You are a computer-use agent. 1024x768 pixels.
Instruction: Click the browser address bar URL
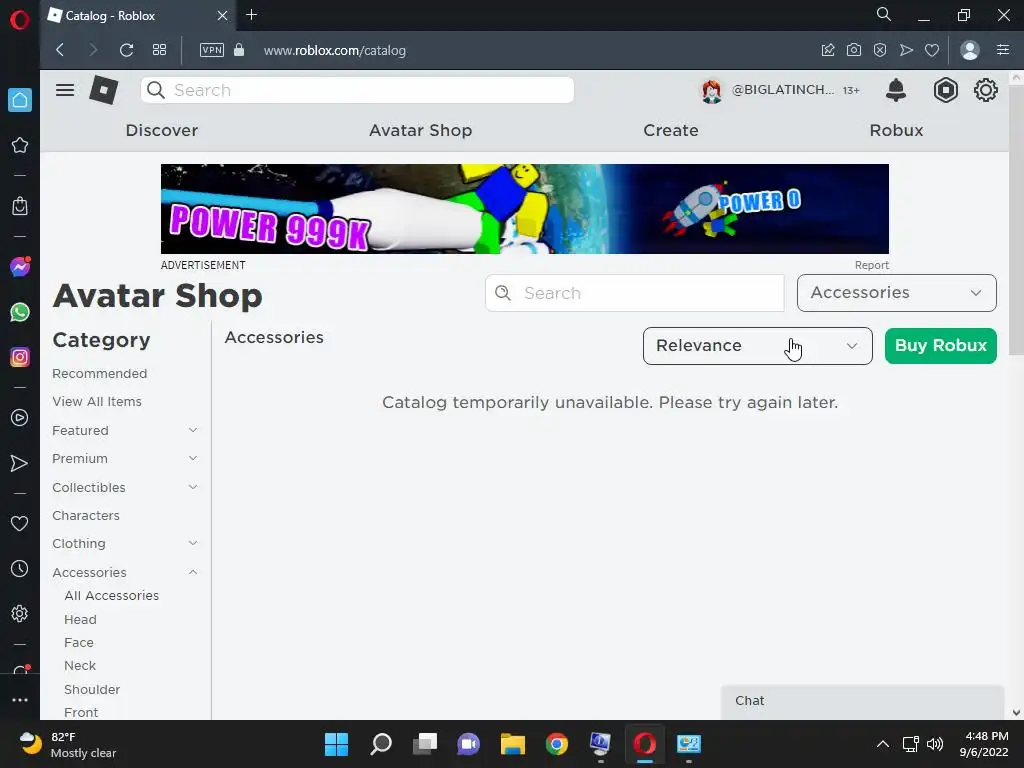point(334,50)
